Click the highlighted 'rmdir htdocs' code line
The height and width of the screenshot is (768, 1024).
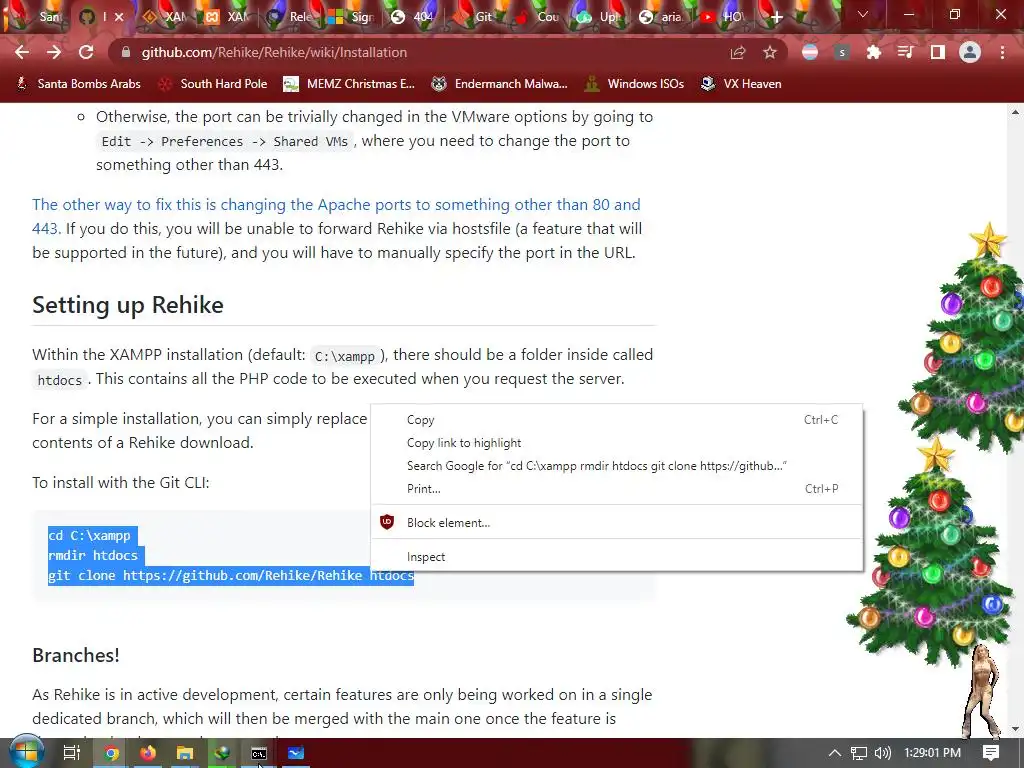93,555
